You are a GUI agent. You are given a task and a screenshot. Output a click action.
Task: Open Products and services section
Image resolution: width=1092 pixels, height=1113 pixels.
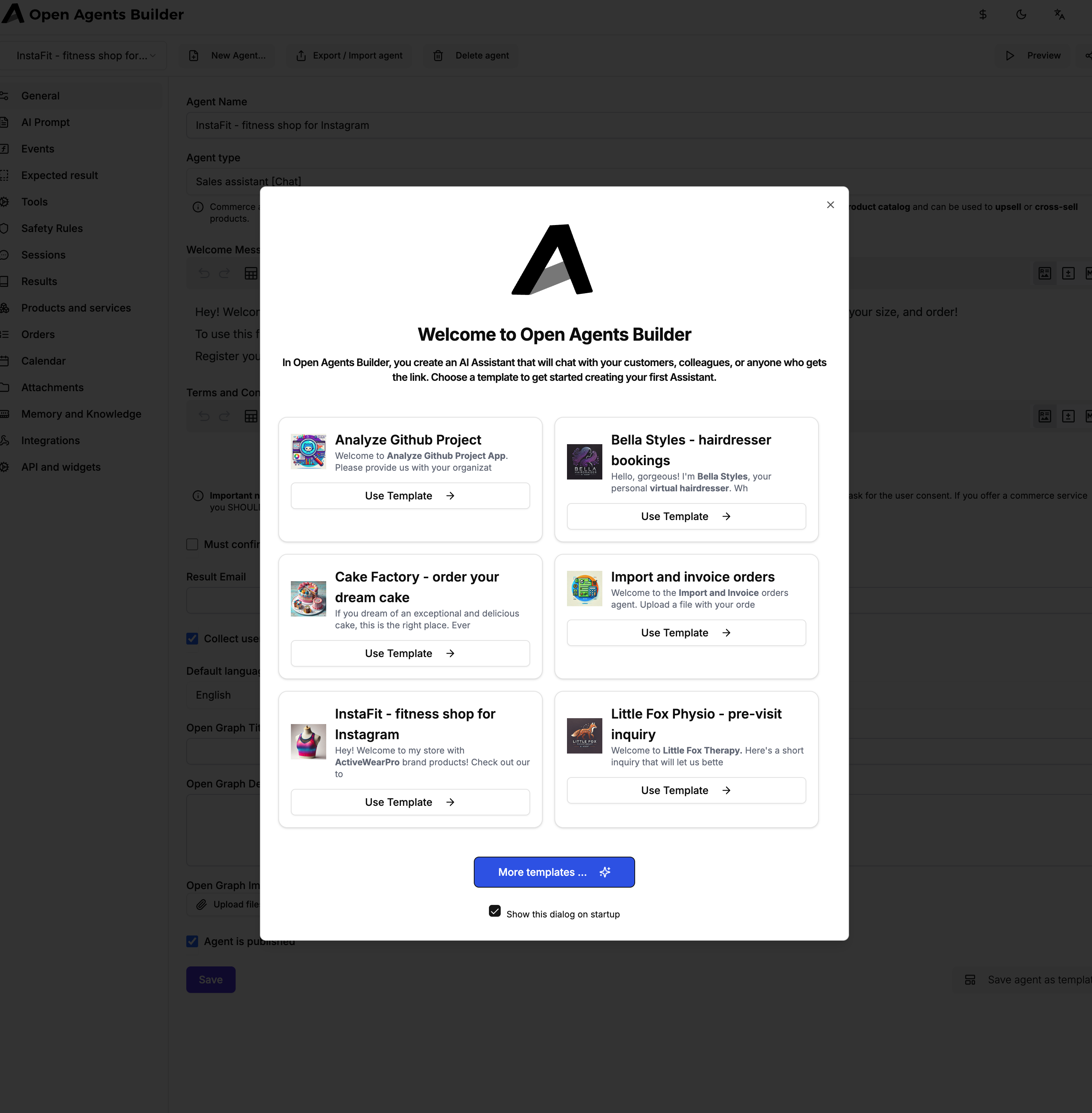76,308
